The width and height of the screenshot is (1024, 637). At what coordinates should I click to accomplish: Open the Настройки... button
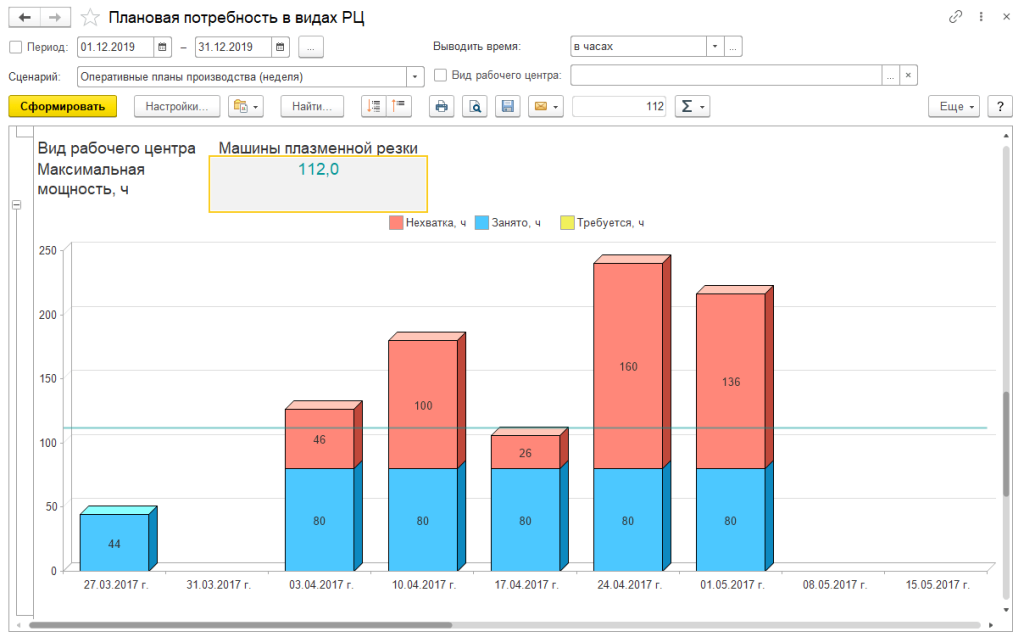[177, 106]
